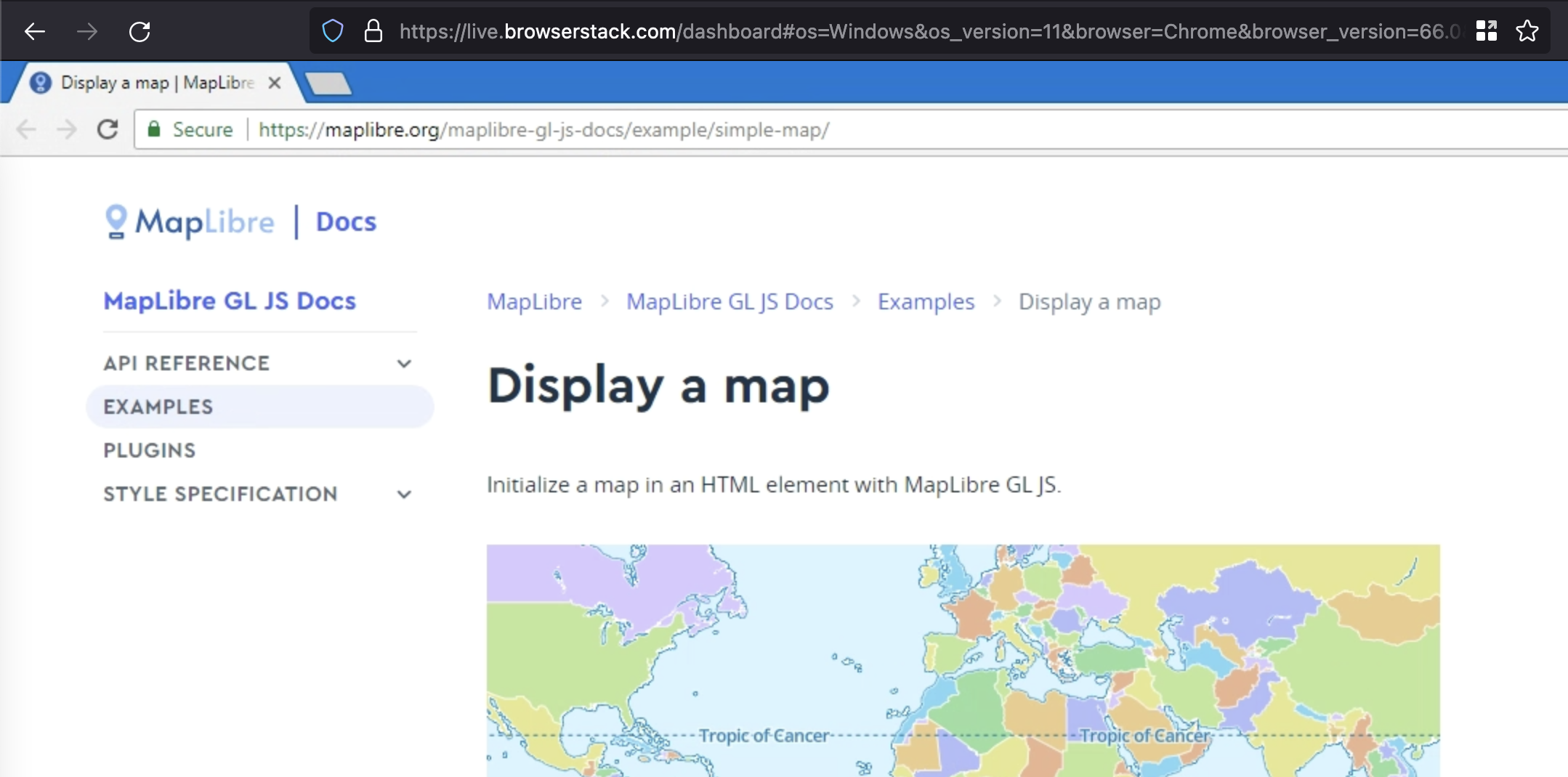The width and height of the screenshot is (1568, 777).
Task: Click the inner Chrome back arrow
Action: pyautogui.click(x=26, y=129)
